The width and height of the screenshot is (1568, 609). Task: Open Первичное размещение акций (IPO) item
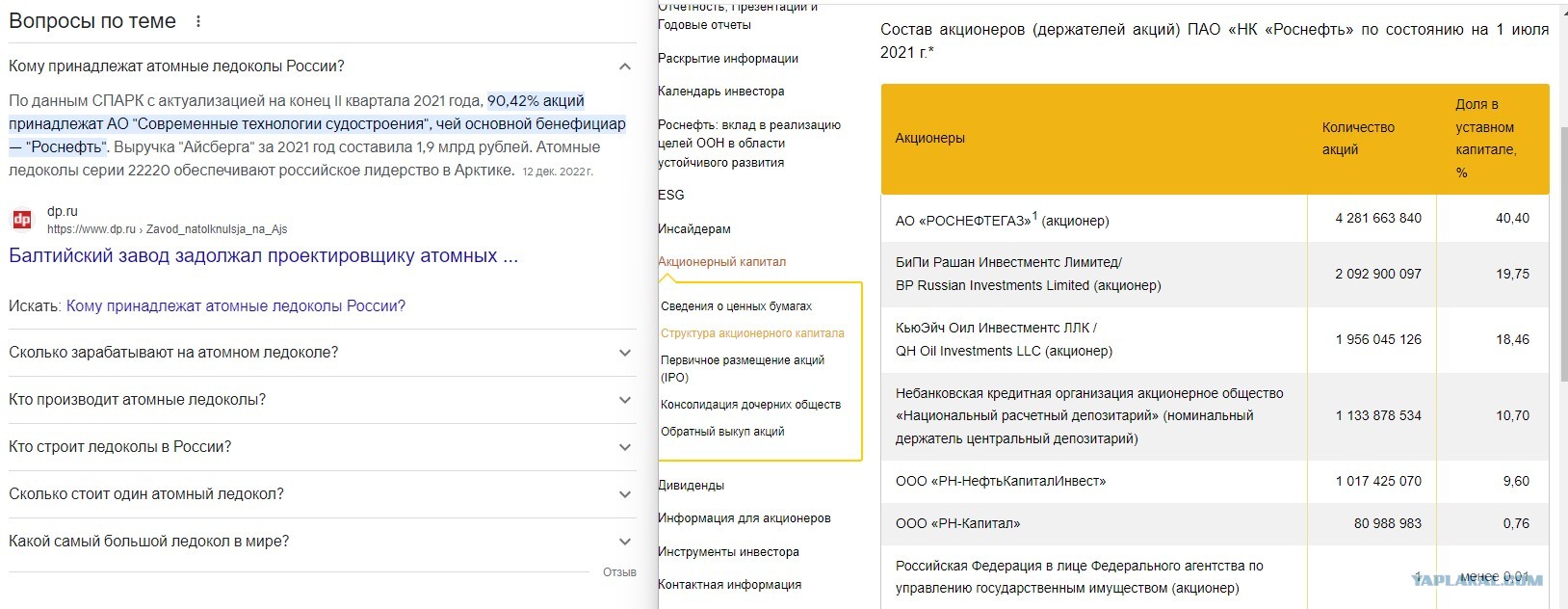click(743, 369)
